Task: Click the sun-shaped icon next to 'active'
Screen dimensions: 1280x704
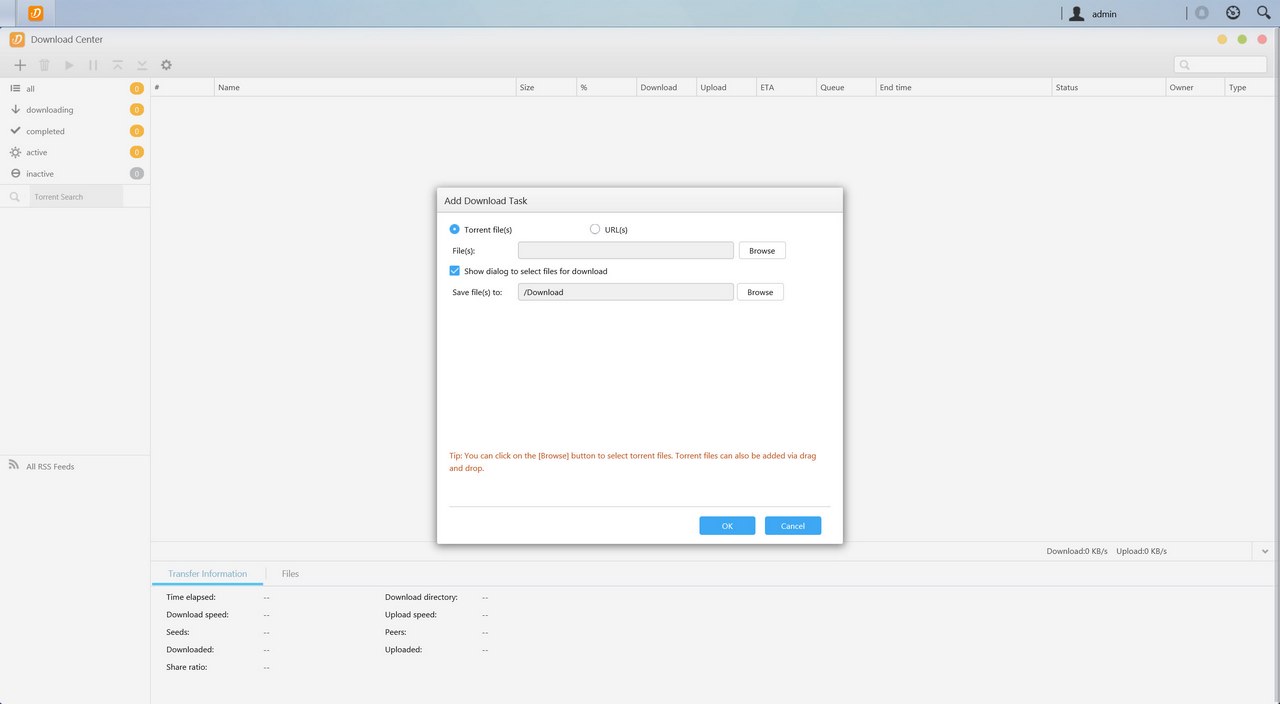Action: 15,152
